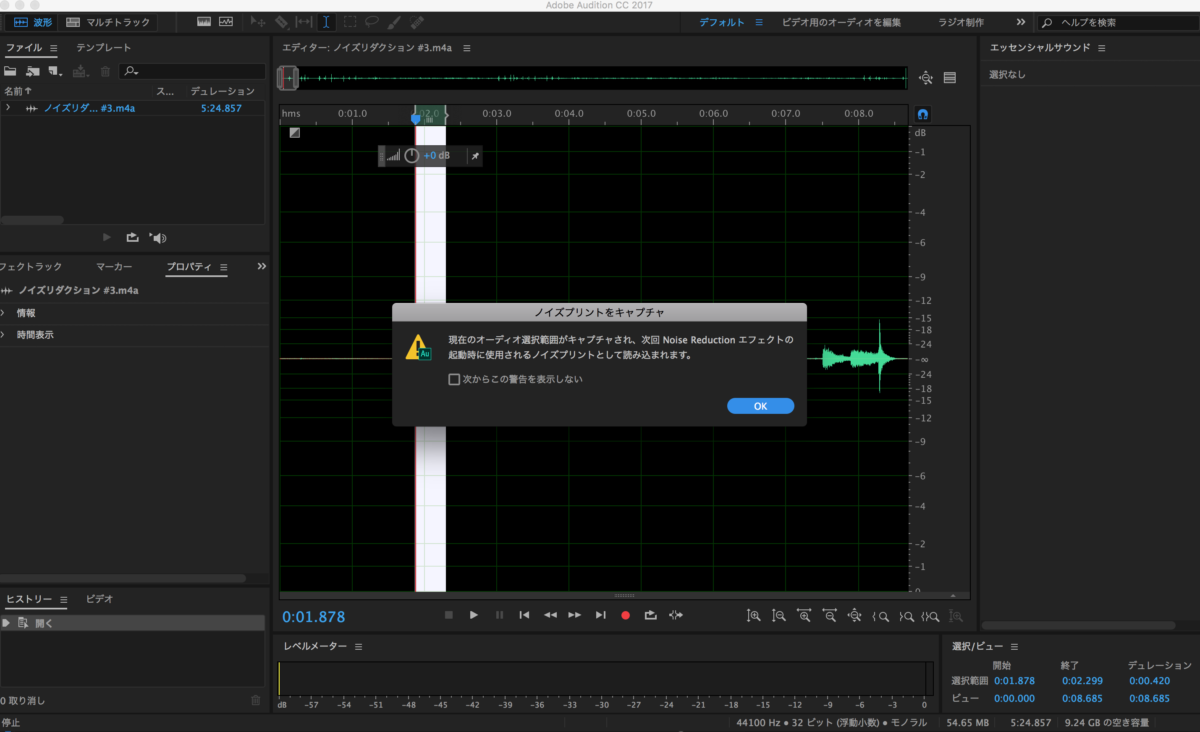Viewport: 1200px width, 732px height.
Task: Select the Time Selection tool
Action: tap(326, 21)
